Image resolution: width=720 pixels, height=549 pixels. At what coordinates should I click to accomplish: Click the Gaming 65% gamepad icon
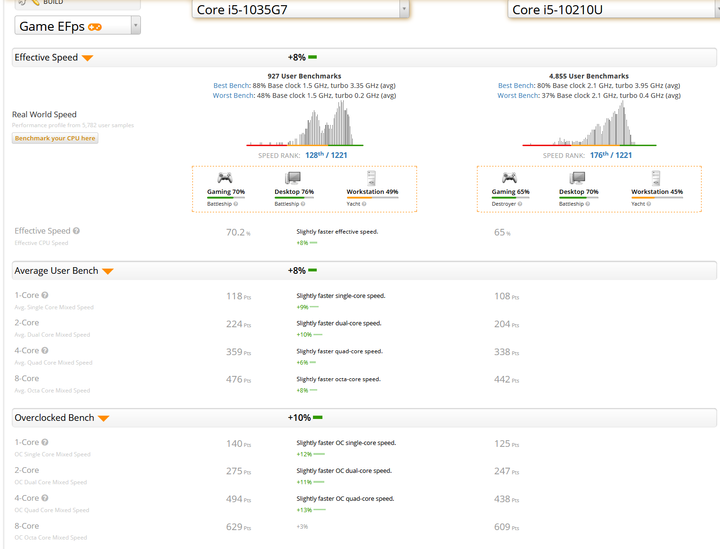click(509, 178)
